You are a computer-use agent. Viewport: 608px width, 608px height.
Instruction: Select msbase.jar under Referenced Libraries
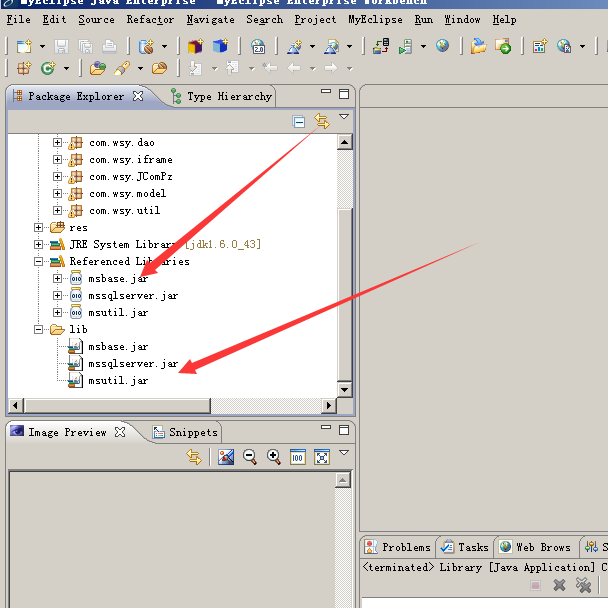(118, 278)
